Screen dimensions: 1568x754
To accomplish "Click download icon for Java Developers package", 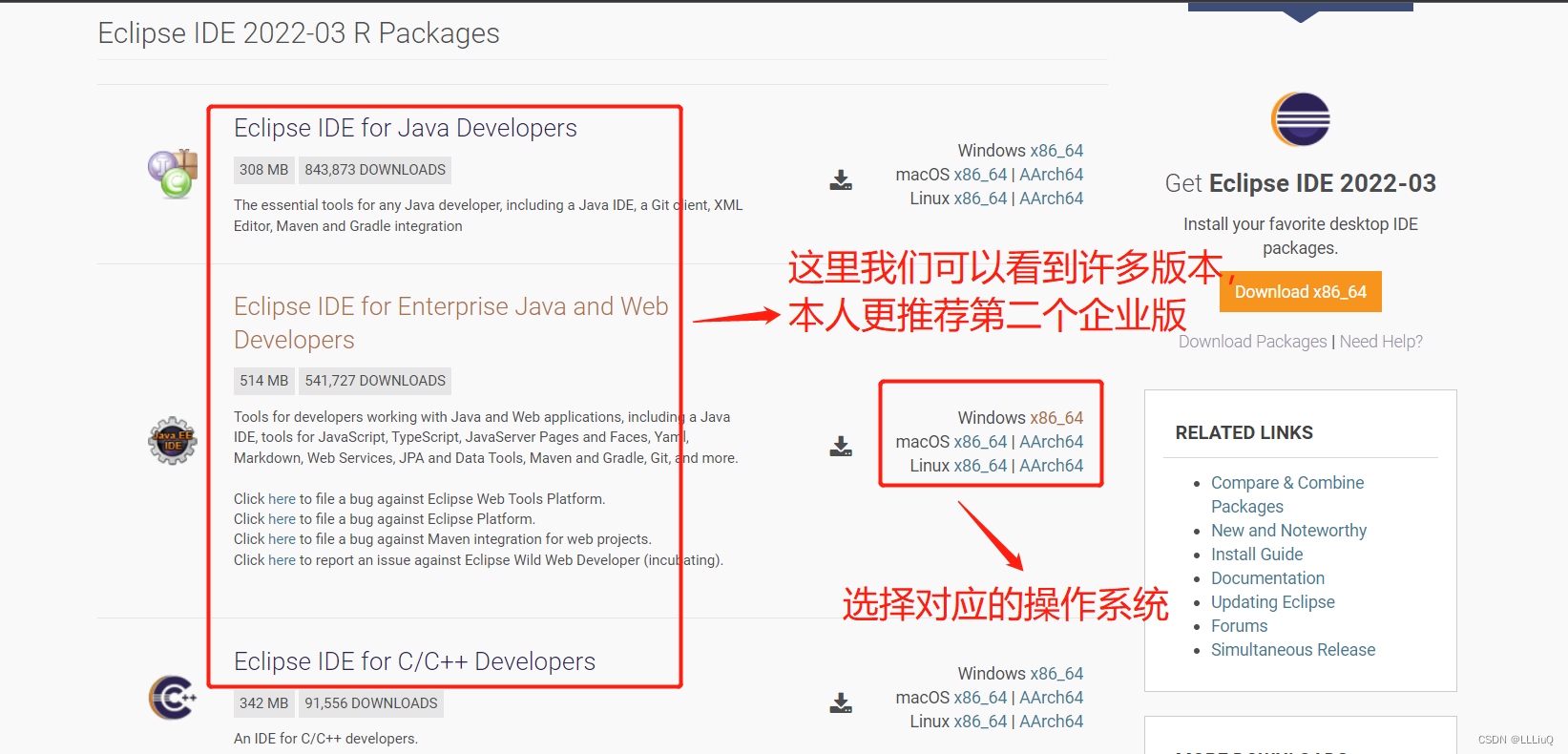I will [841, 179].
